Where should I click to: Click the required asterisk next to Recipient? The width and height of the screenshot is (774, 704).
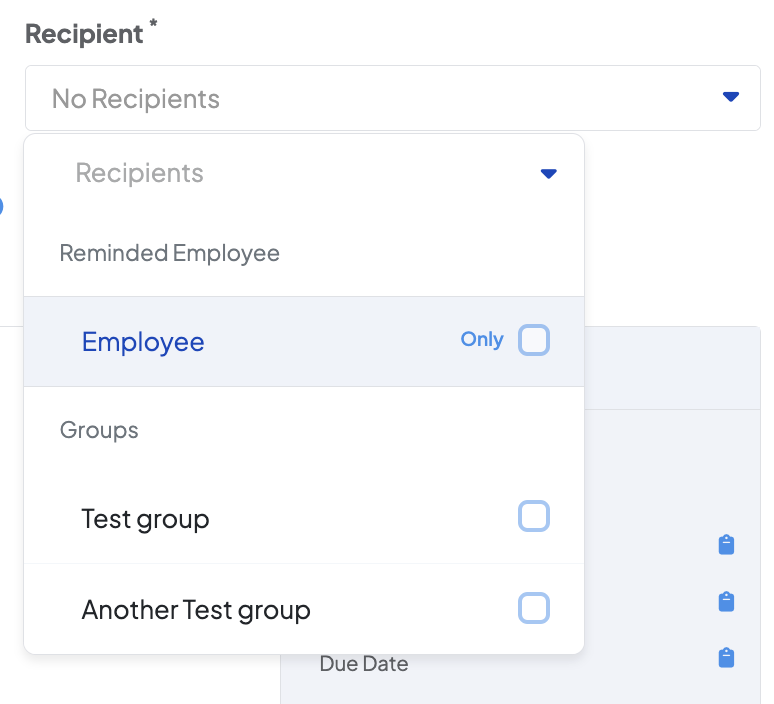tap(153, 26)
